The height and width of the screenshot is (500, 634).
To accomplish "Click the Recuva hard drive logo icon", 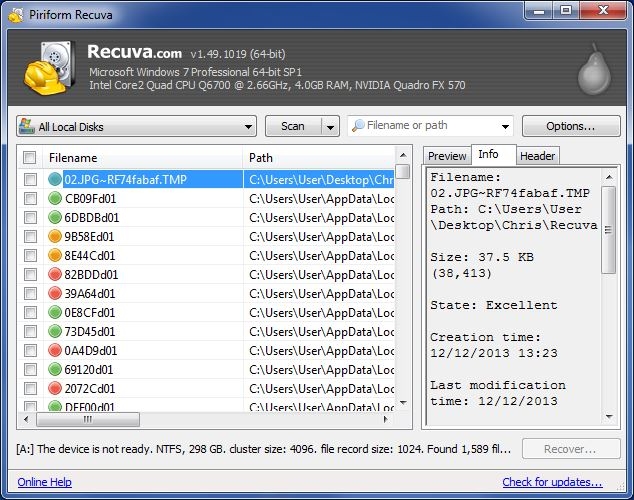I will click(x=49, y=67).
